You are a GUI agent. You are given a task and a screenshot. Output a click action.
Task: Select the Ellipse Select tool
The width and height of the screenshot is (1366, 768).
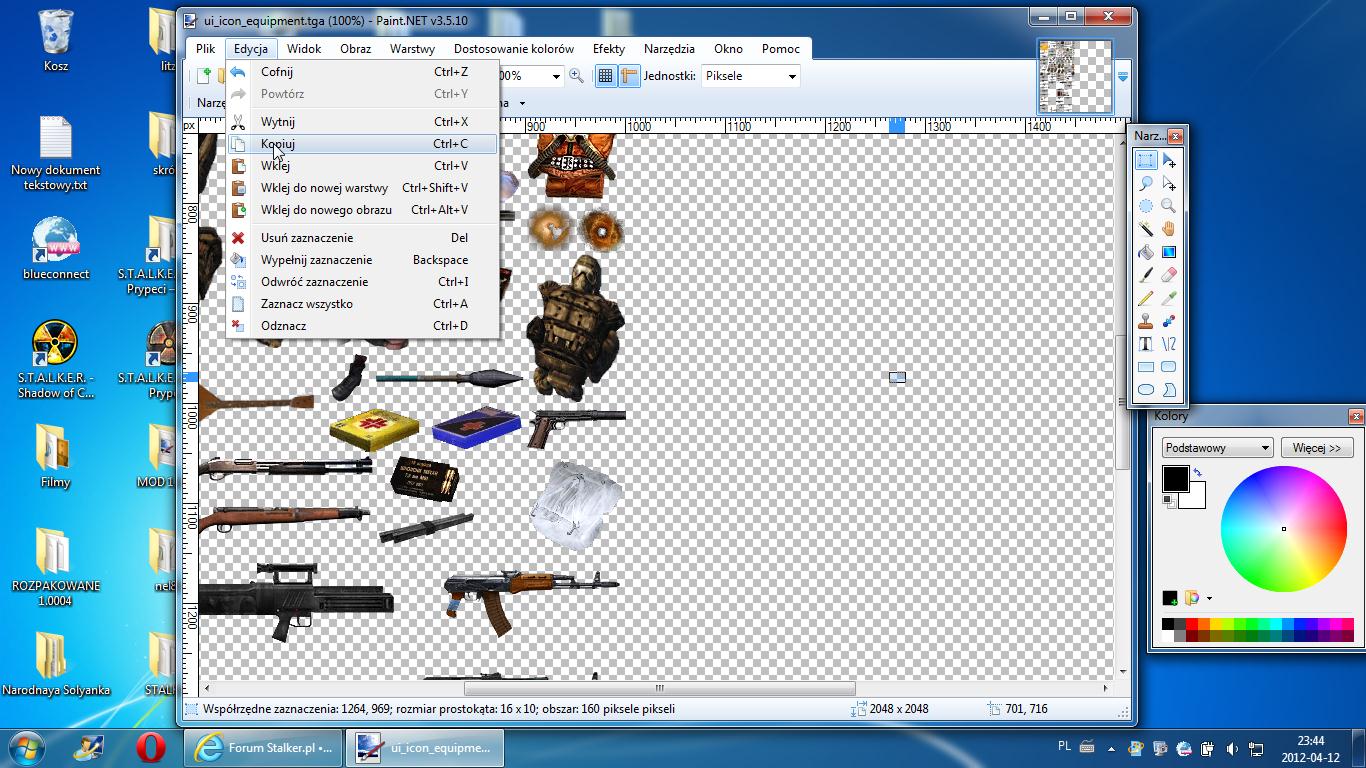click(1146, 207)
